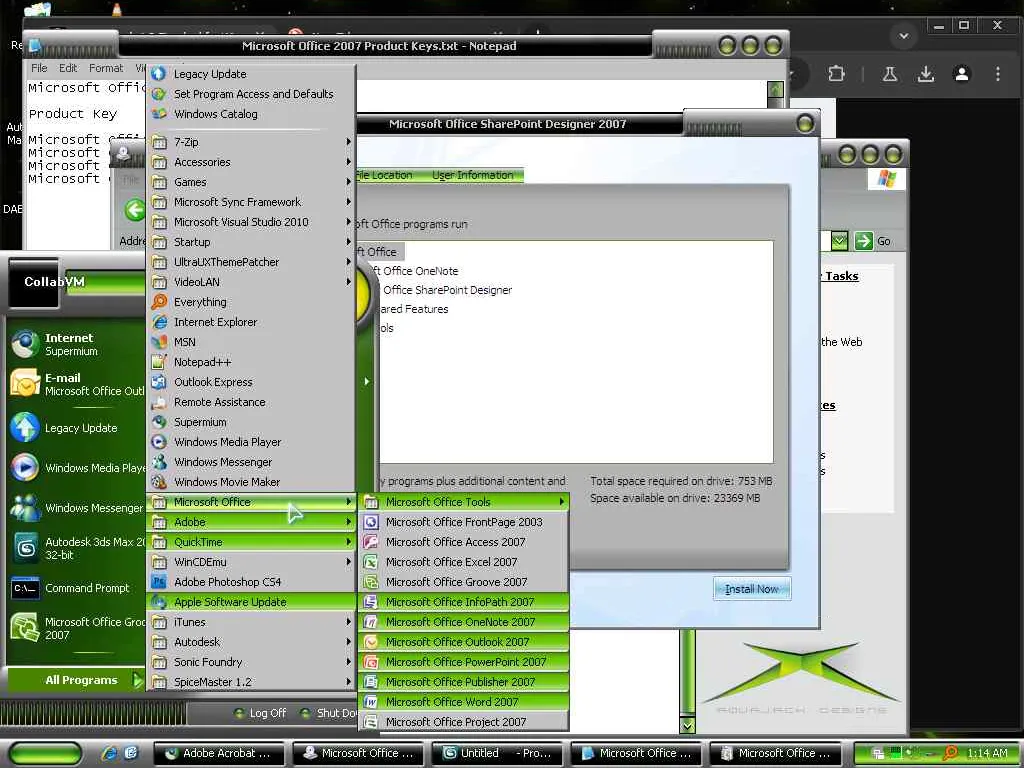Click Shut Down in start menu

328,713
